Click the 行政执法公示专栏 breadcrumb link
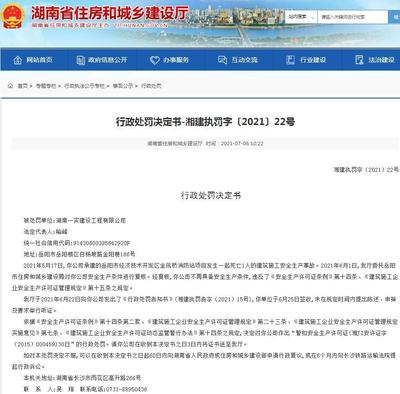400x394 pixels. tap(84, 86)
